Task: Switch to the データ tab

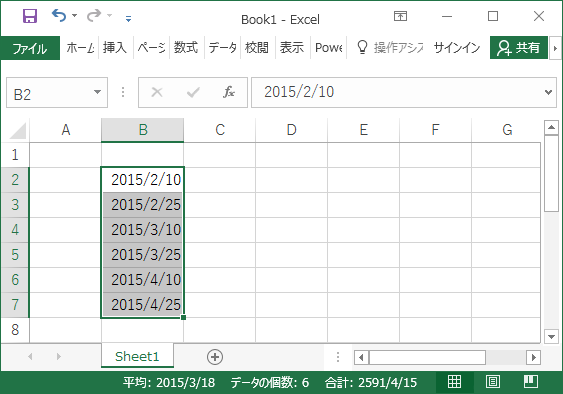Action: 222,47
